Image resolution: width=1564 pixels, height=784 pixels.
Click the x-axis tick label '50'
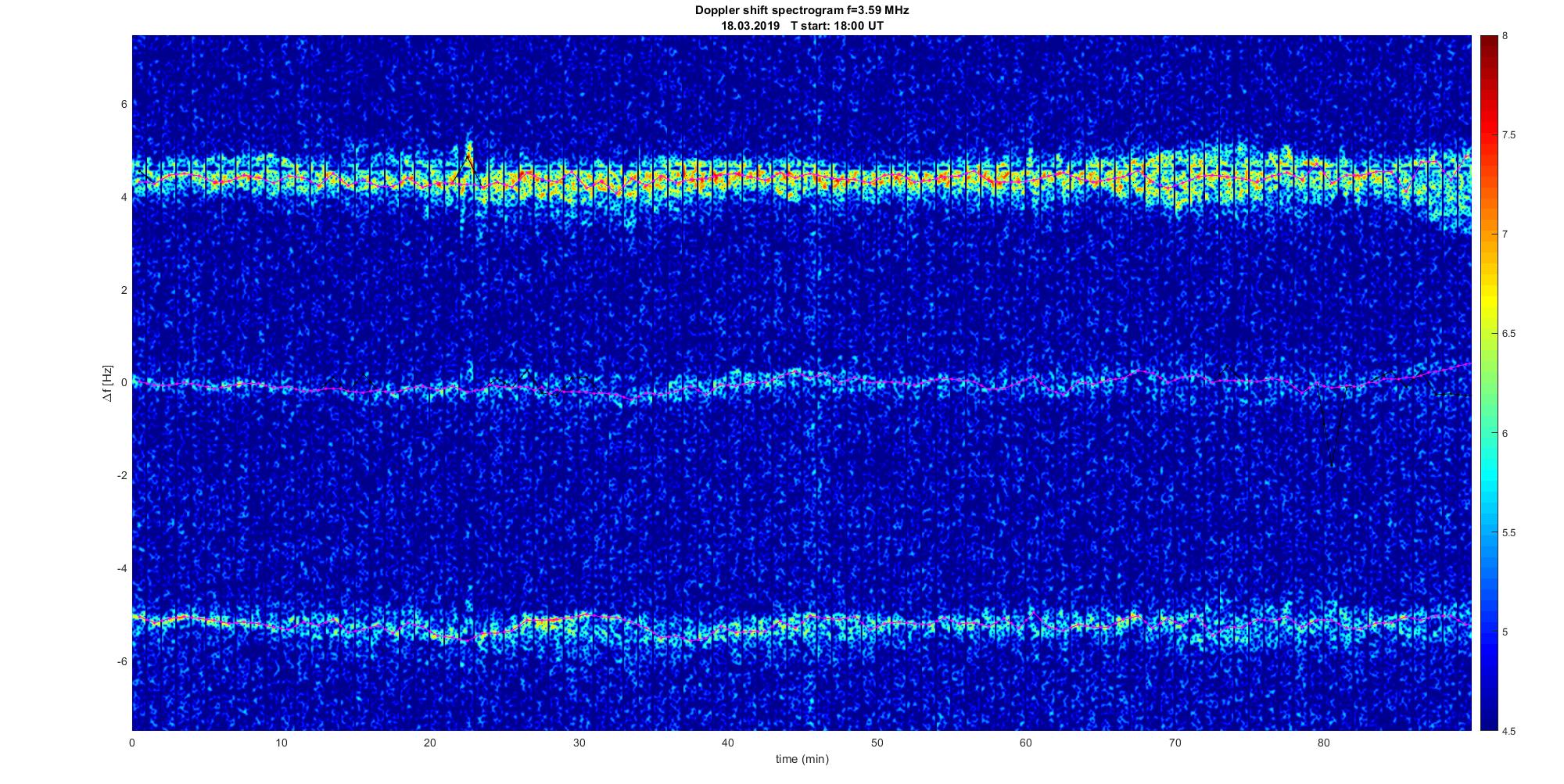click(877, 743)
